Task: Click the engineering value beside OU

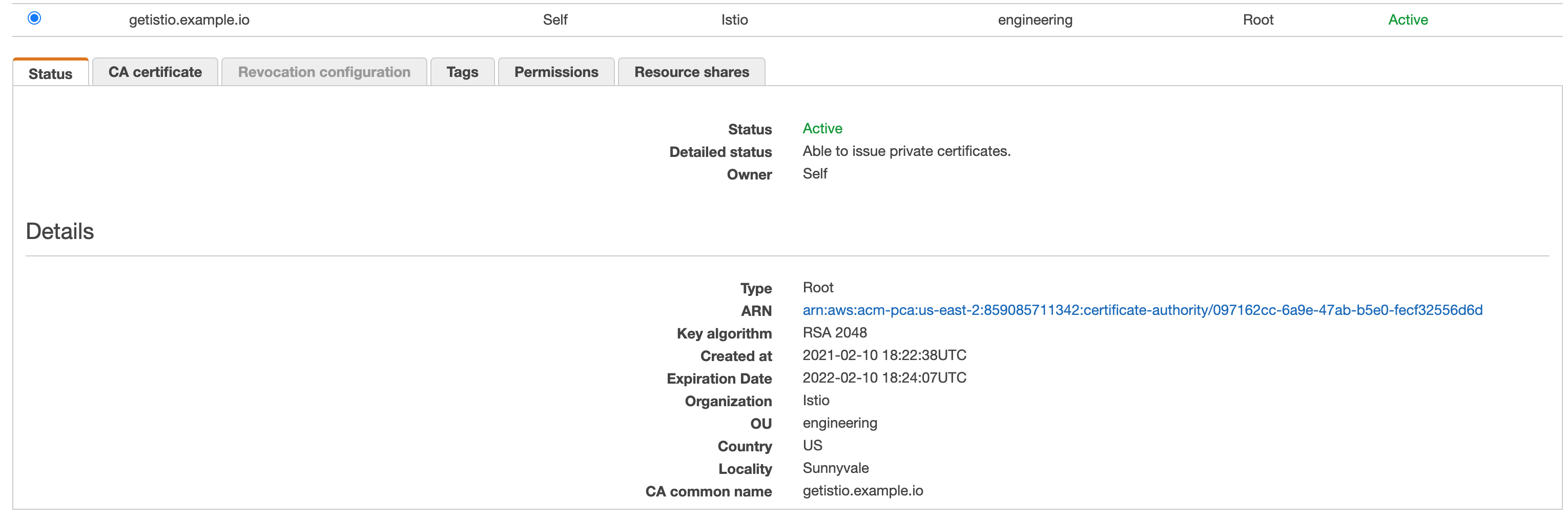Action: [840, 423]
